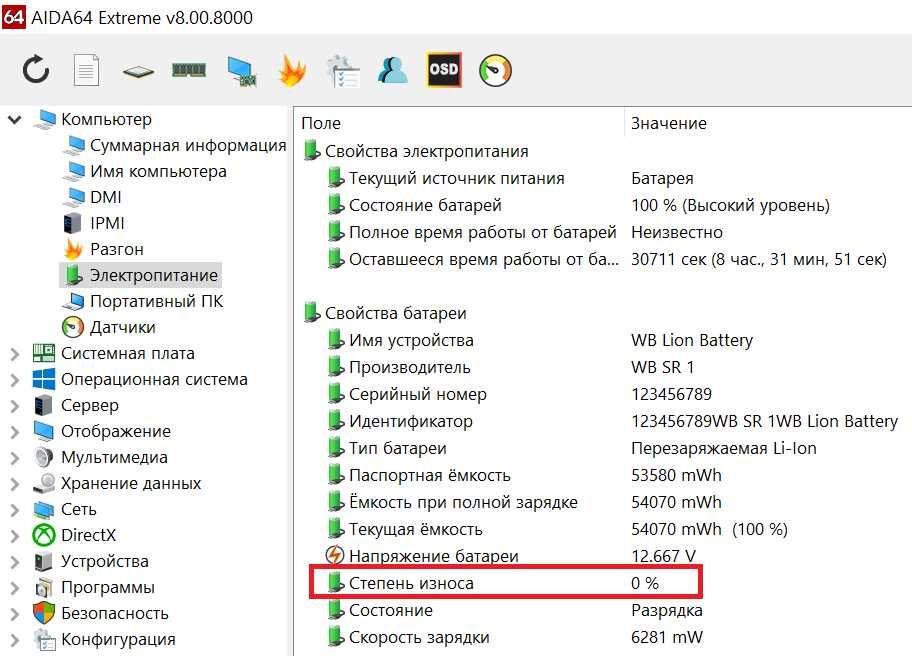Click the 54070 mWh (100 %) value
This screenshot has height=656, width=912.
coord(710,529)
